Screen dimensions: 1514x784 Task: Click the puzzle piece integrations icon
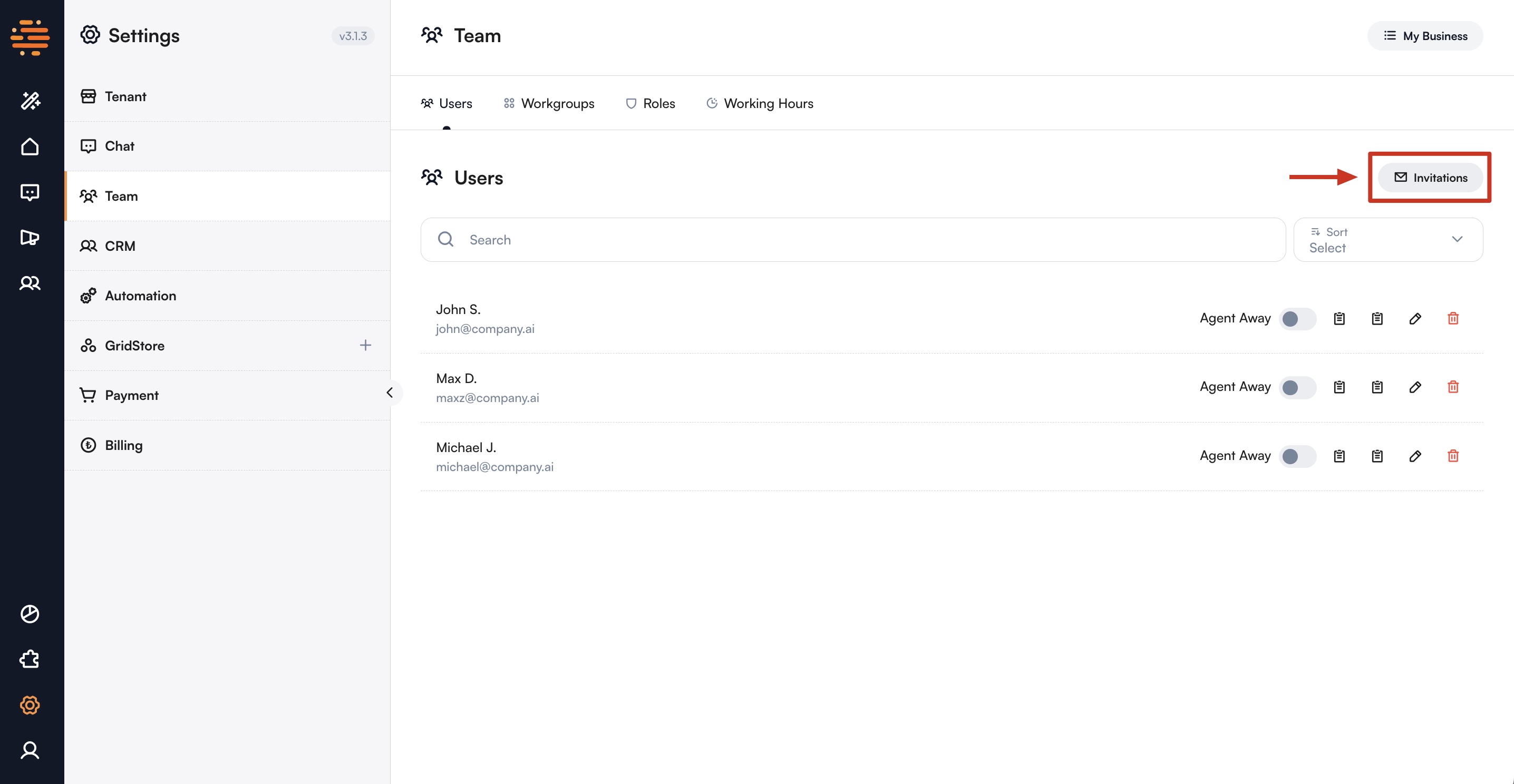pyautogui.click(x=30, y=659)
